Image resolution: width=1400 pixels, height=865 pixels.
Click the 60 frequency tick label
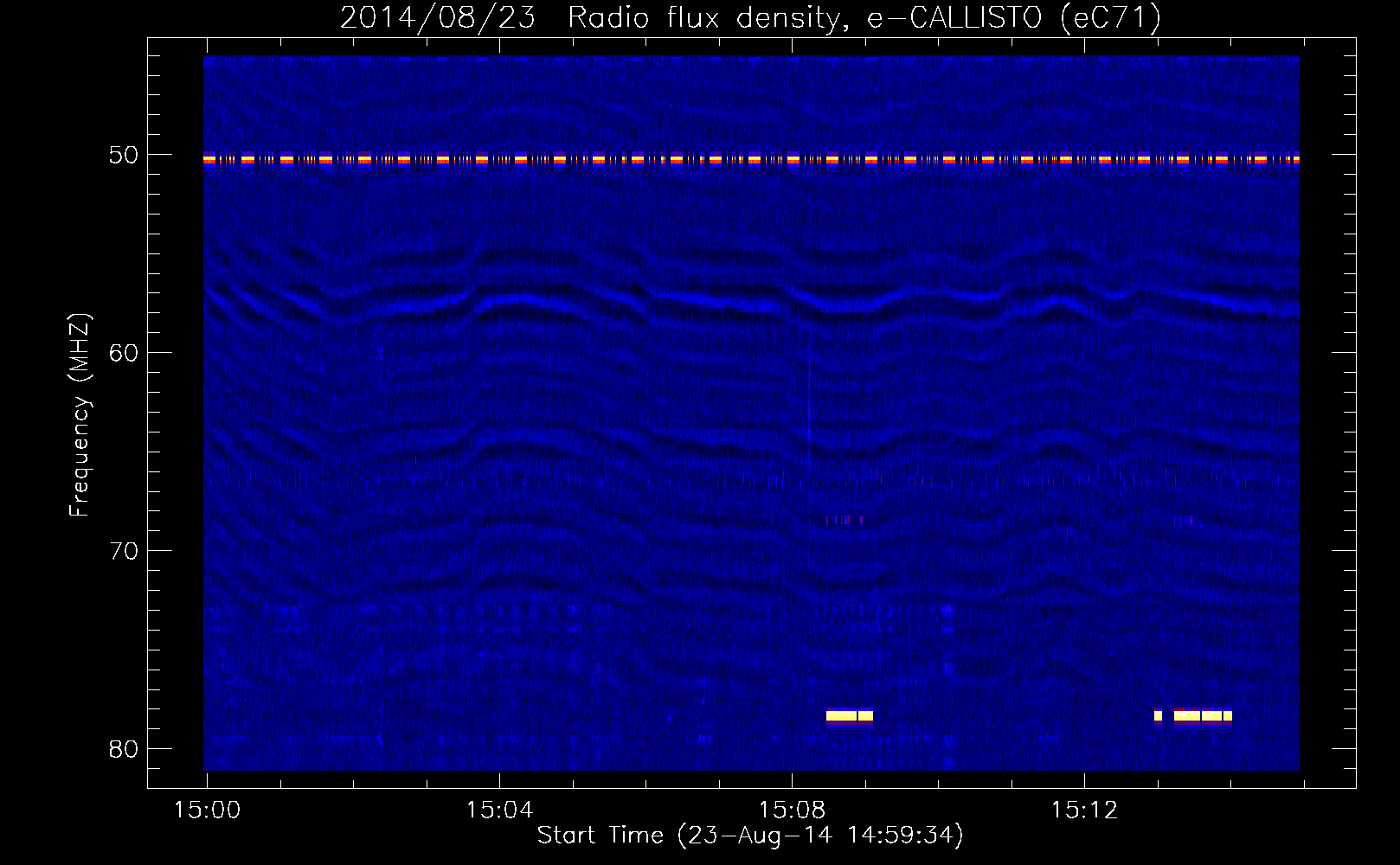[124, 353]
